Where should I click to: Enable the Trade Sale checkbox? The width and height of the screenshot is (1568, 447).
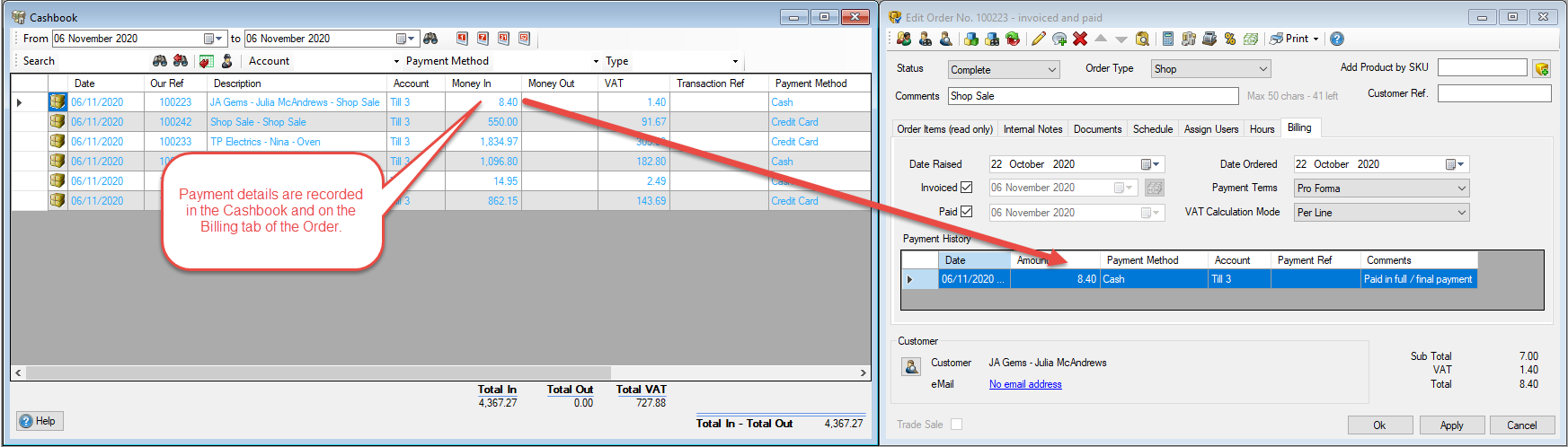[956, 425]
